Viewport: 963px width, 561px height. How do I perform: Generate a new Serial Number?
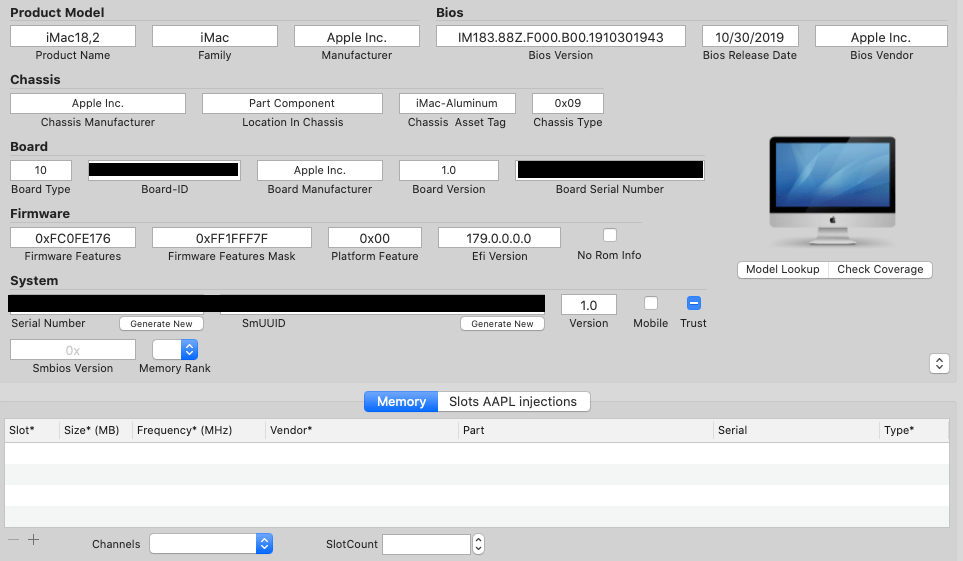click(161, 324)
